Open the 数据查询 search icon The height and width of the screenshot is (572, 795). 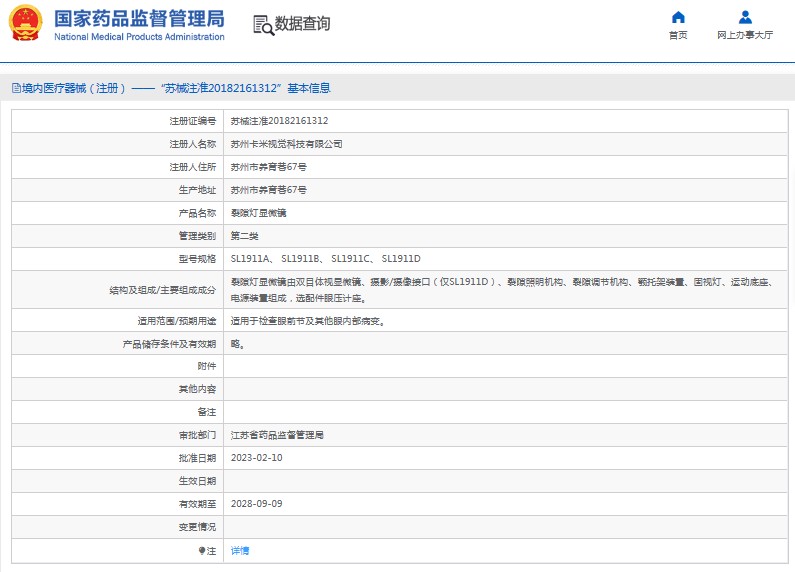pos(263,25)
